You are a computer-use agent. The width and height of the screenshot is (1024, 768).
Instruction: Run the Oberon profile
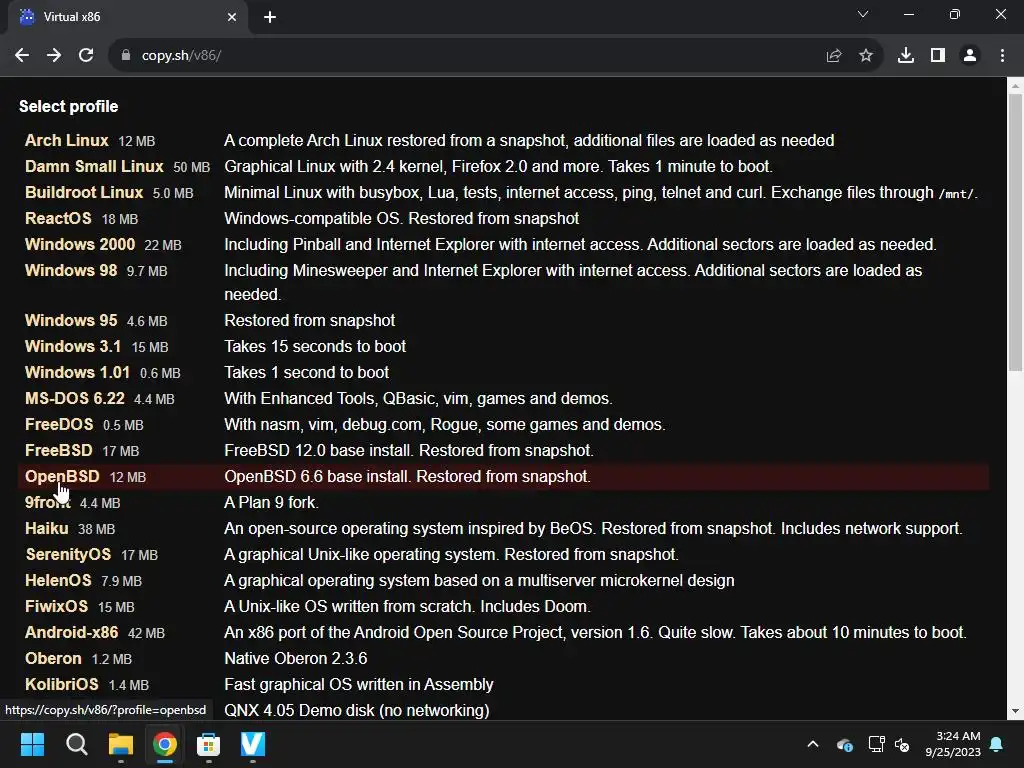[53, 658]
